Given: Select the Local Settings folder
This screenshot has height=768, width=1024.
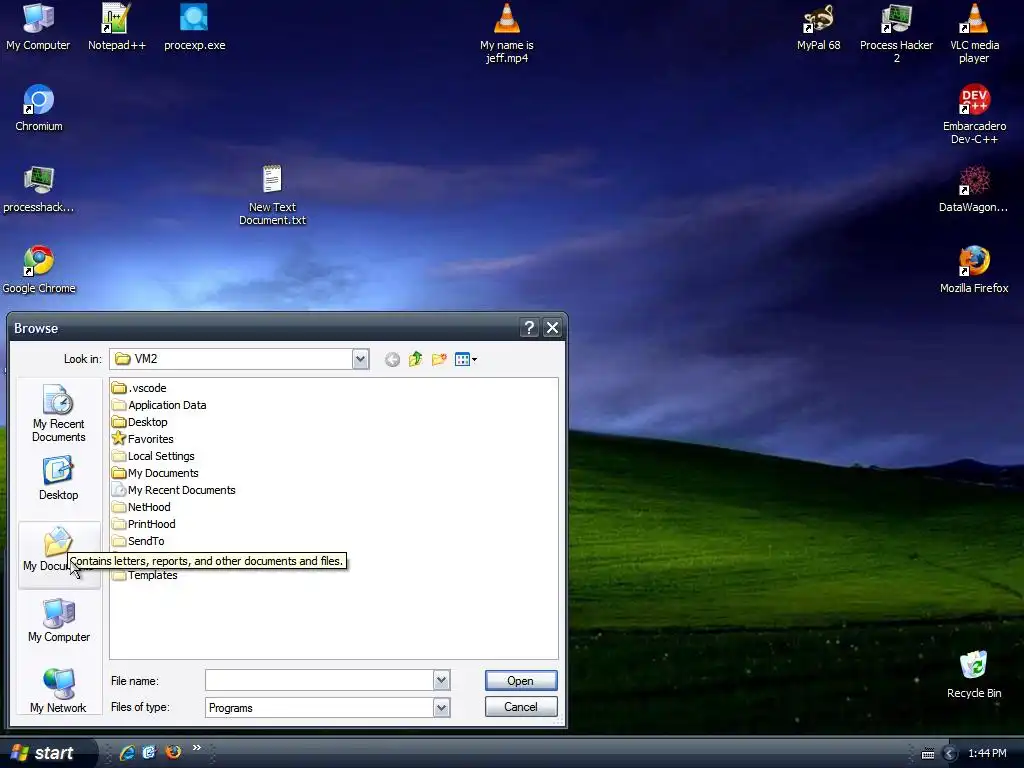Looking at the screenshot, I should (x=153, y=456).
